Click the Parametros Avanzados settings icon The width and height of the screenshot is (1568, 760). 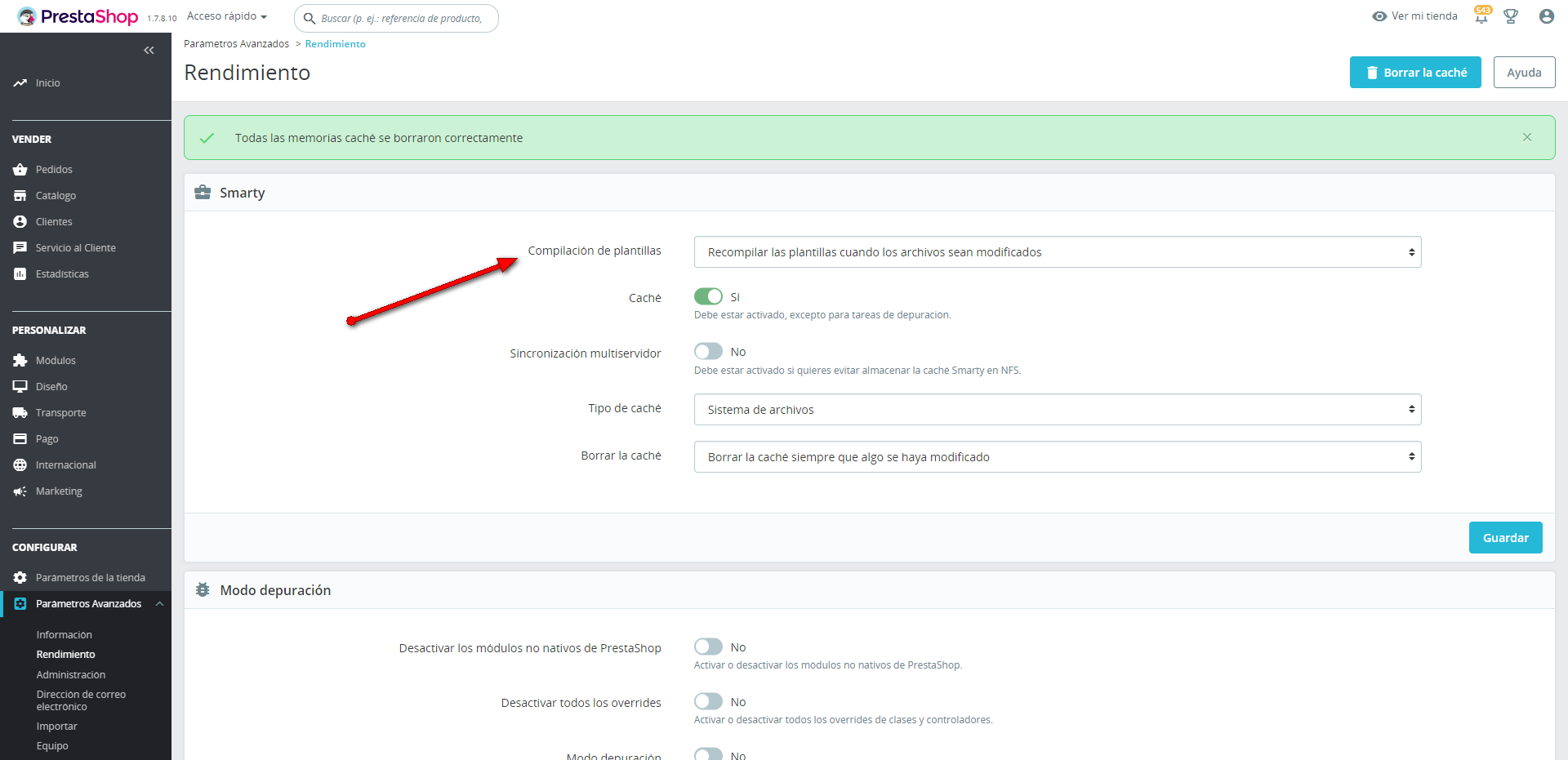[x=20, y=604]
